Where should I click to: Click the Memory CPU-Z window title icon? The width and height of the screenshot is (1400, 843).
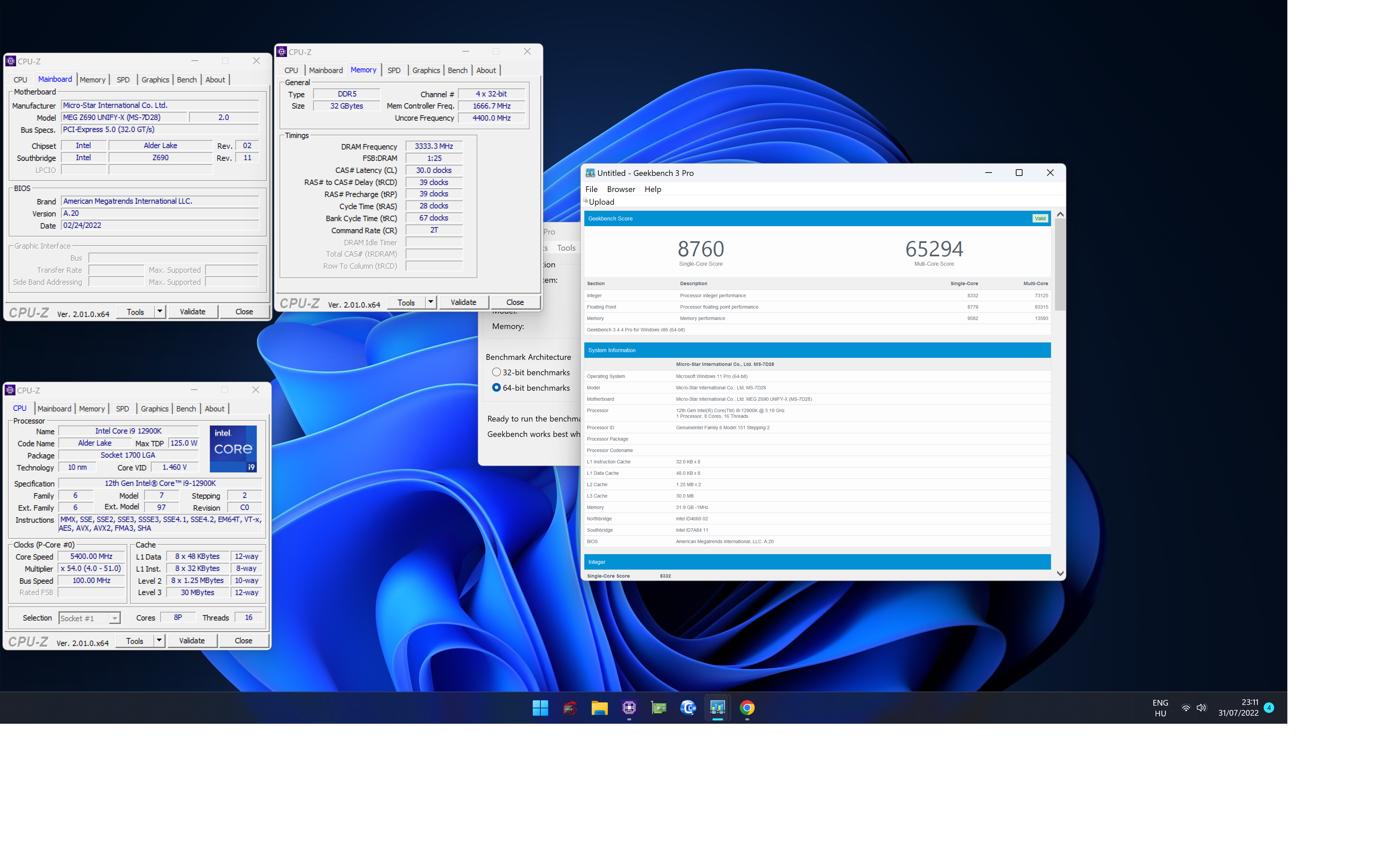281,52
